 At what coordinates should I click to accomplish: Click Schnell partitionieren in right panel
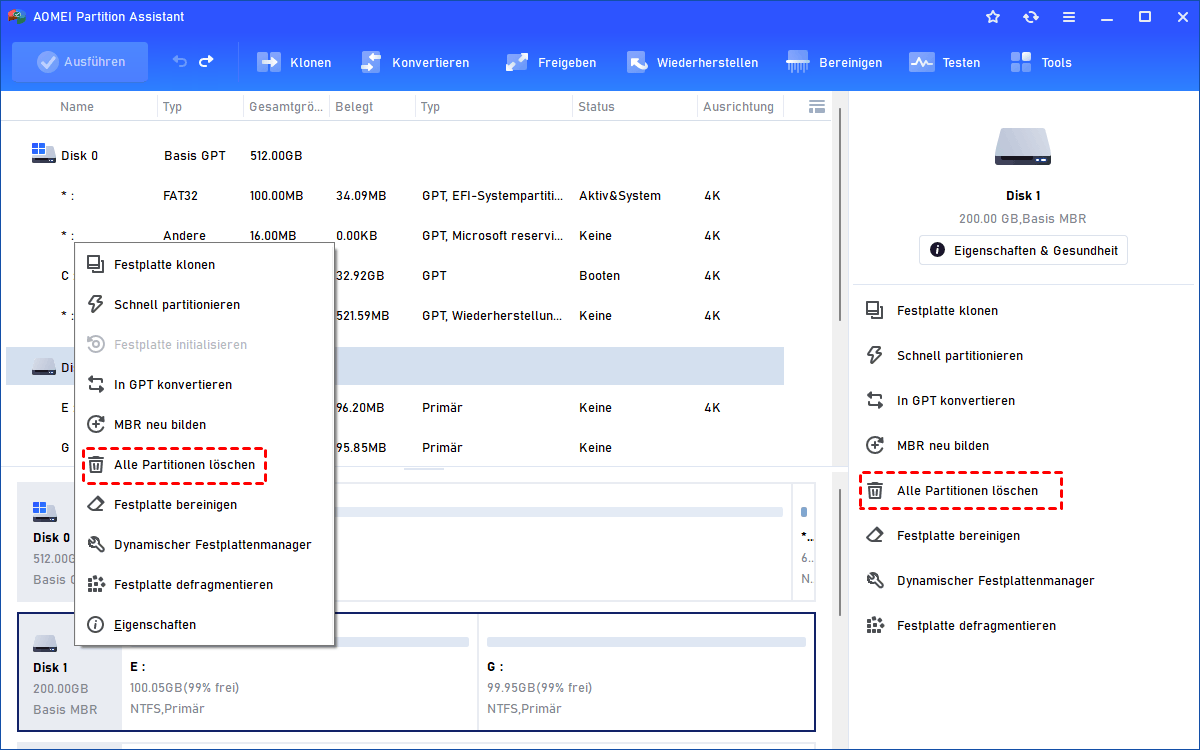(x=959, y=356)
